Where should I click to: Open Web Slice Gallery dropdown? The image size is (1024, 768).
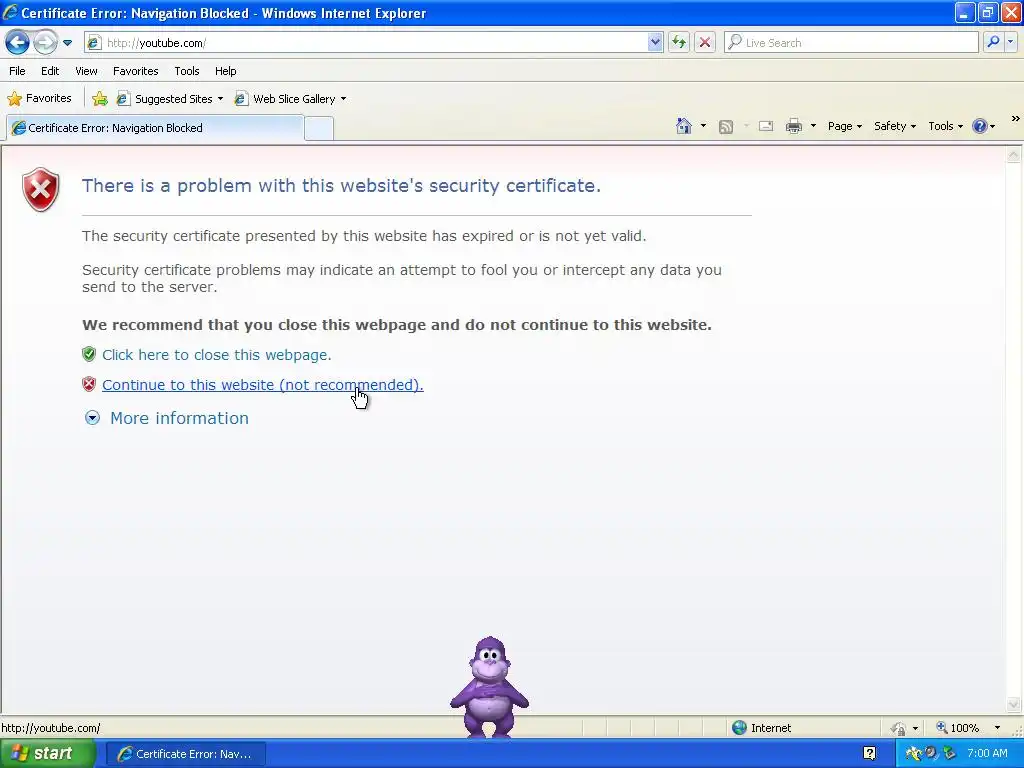tap(291, 99)
